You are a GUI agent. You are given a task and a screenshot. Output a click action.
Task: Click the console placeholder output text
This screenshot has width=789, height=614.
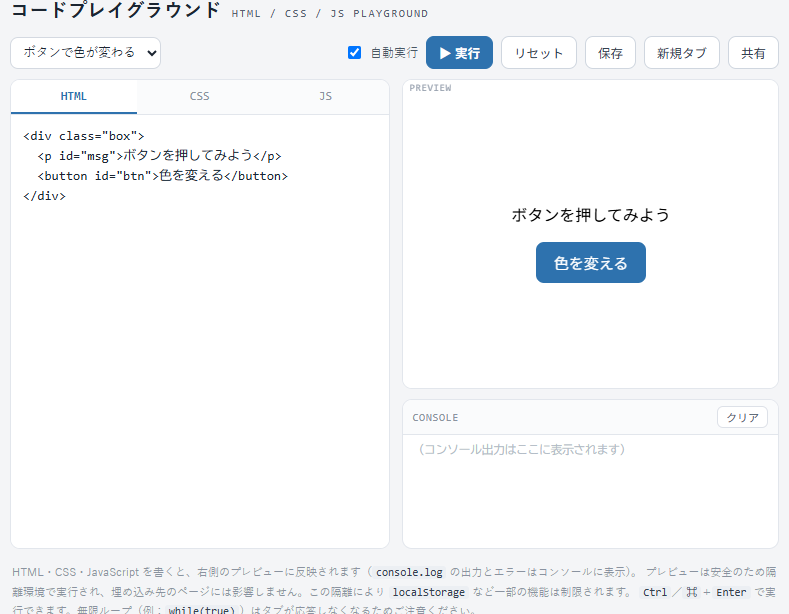[x=522, y=449]
